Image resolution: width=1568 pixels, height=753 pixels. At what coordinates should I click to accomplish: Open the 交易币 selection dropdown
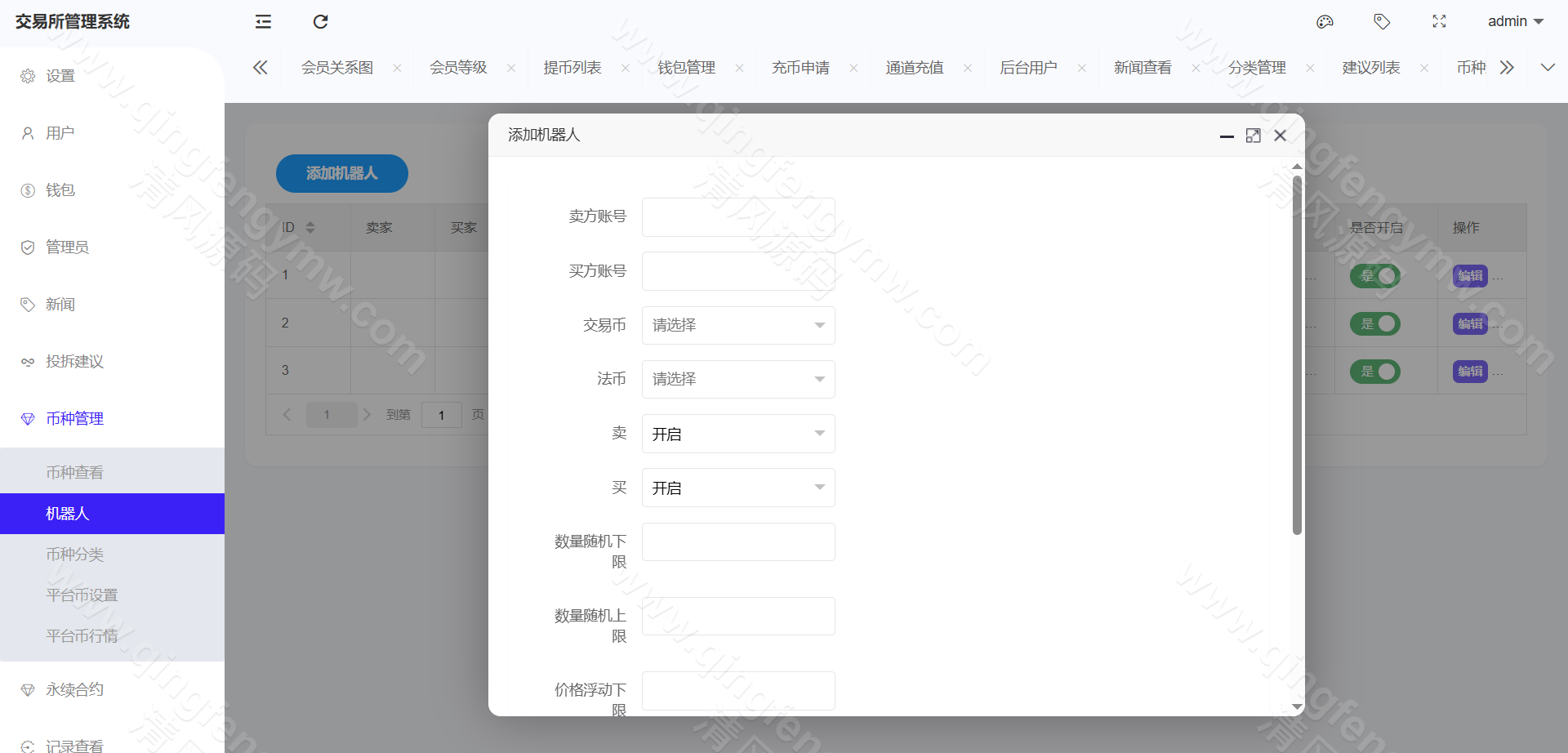click(737, 325)
